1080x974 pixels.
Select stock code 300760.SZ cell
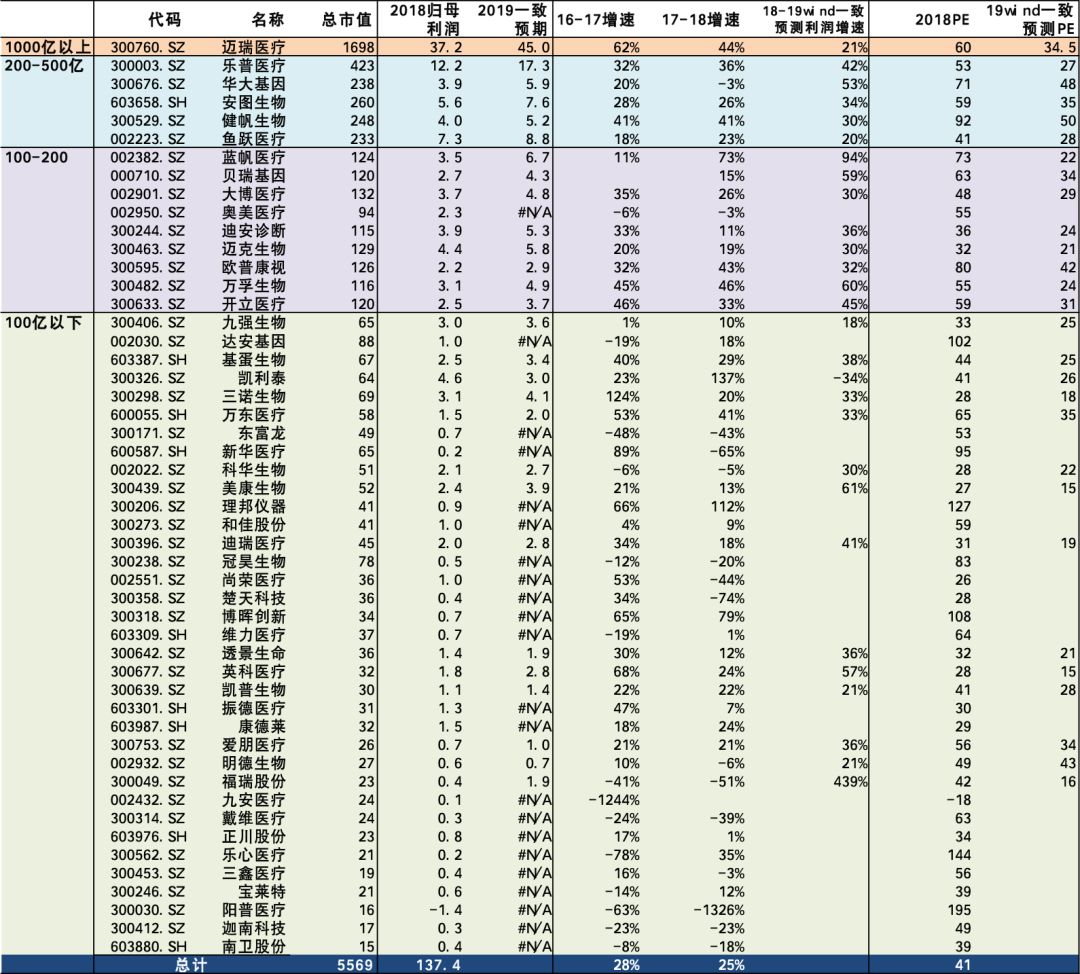click(x=147, y=47)
